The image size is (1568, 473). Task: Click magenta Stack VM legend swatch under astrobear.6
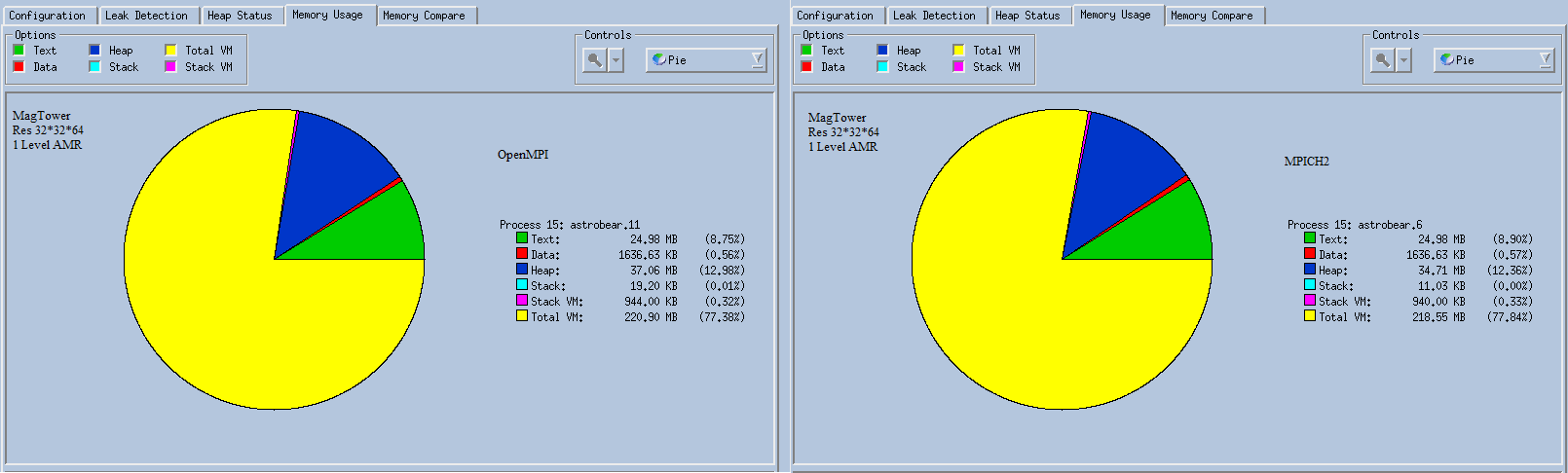click(1310, 300)
